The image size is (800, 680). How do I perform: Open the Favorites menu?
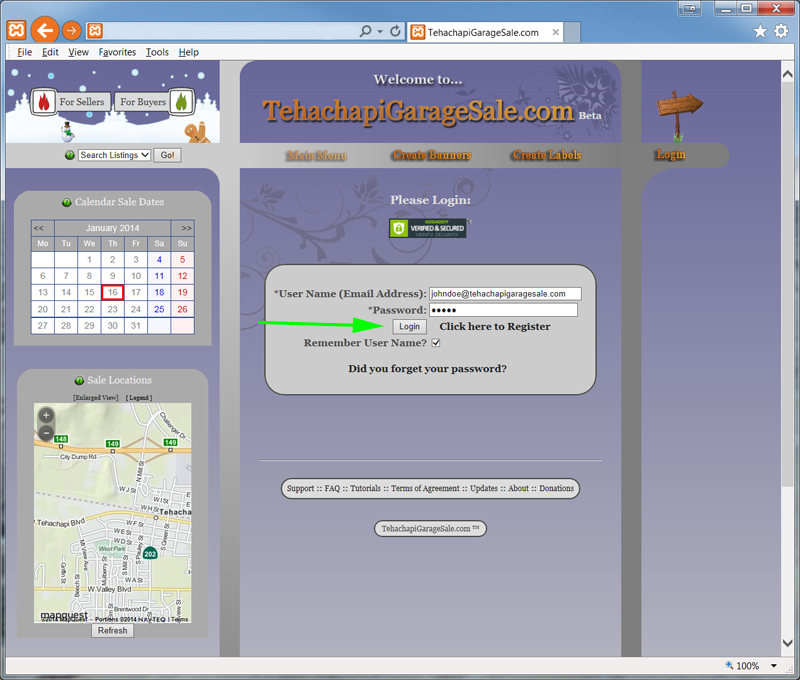pos(117,52)
